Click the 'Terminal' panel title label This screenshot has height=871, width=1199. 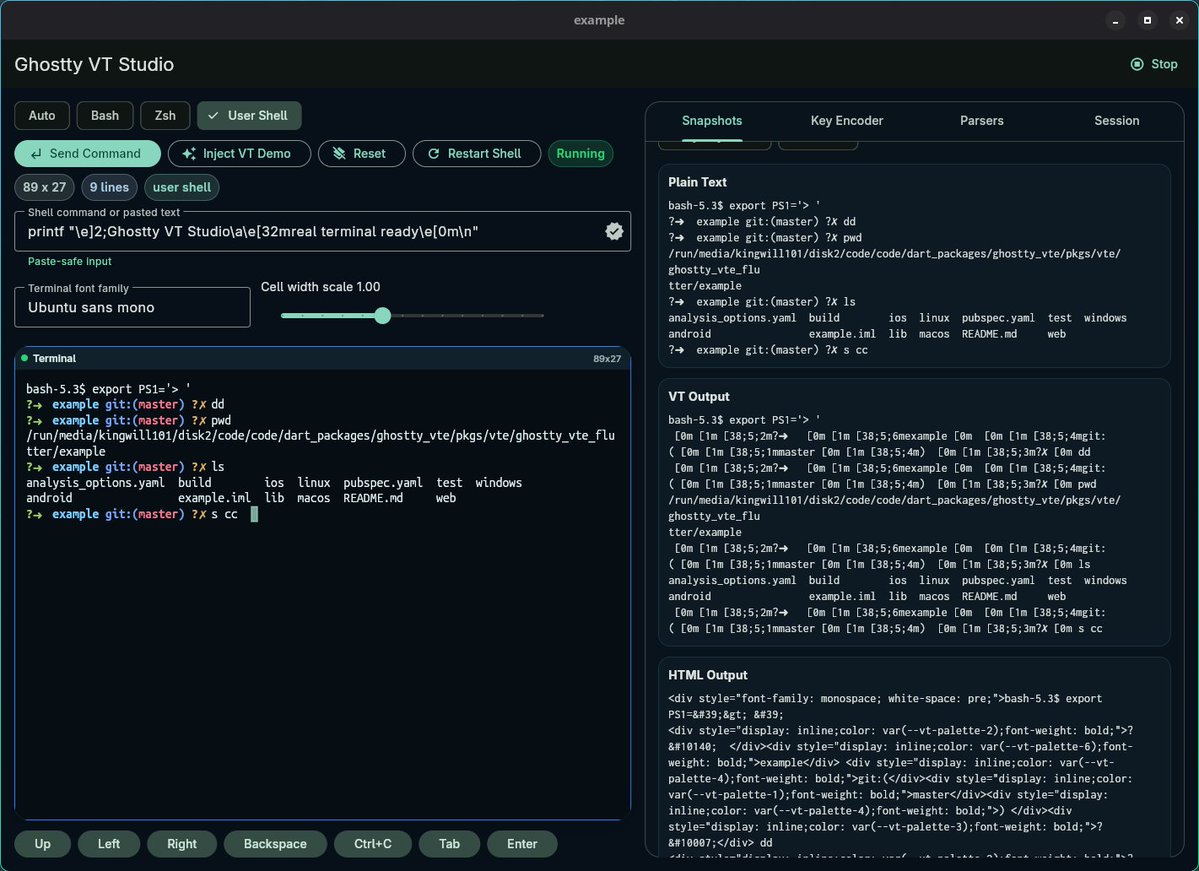click(x=54, y=358)
